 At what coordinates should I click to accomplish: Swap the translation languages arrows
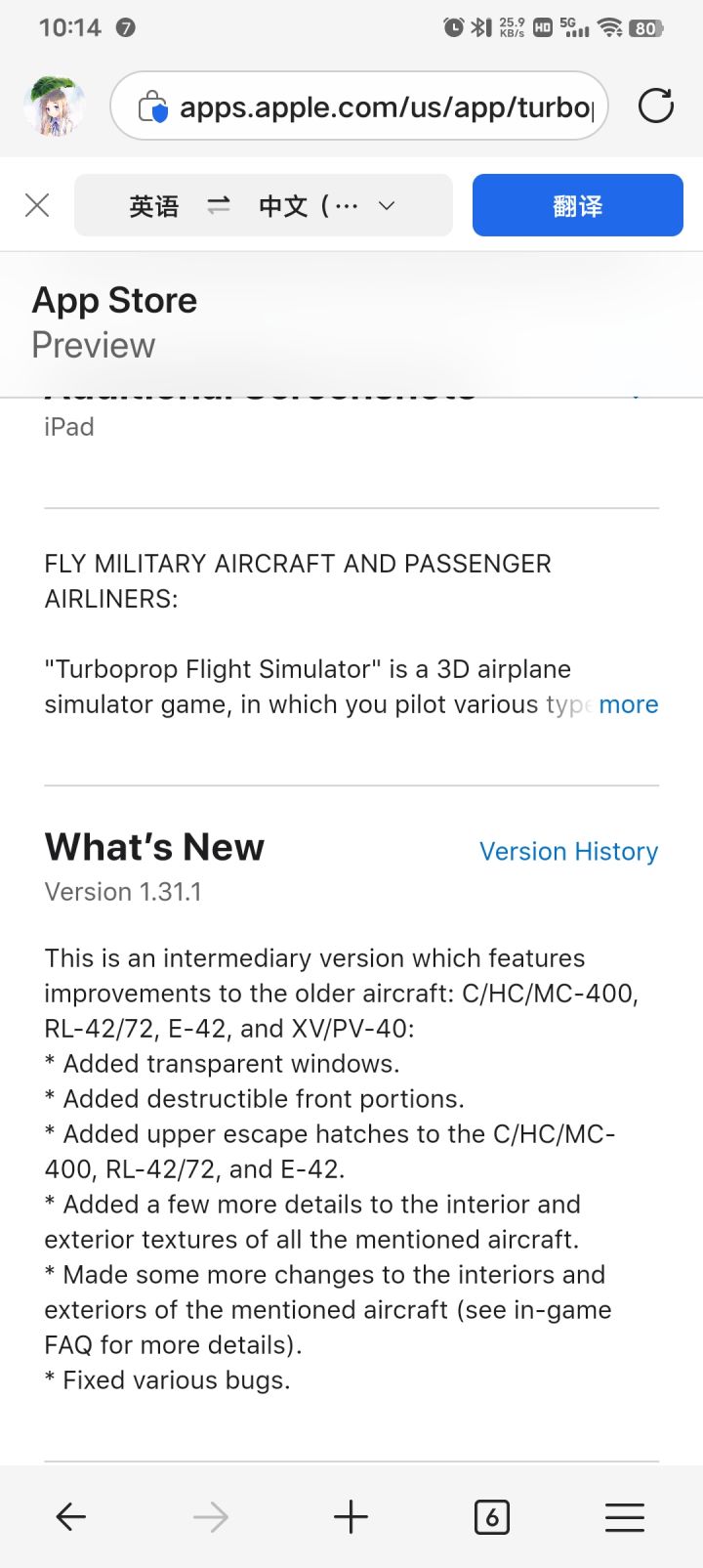pyautogui.click(x=219, y=205)
